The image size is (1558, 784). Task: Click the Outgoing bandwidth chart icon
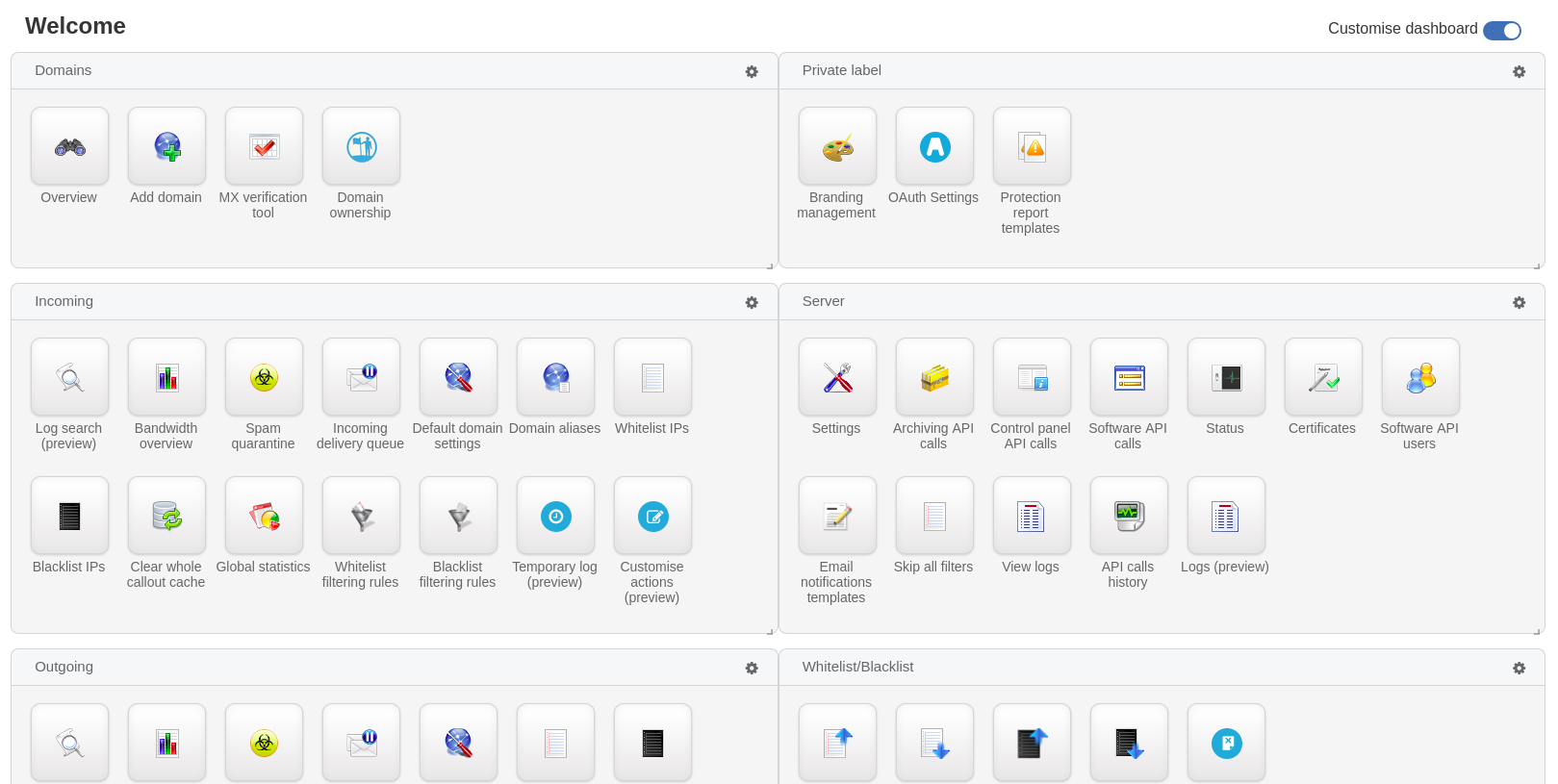tap(166, 743)
